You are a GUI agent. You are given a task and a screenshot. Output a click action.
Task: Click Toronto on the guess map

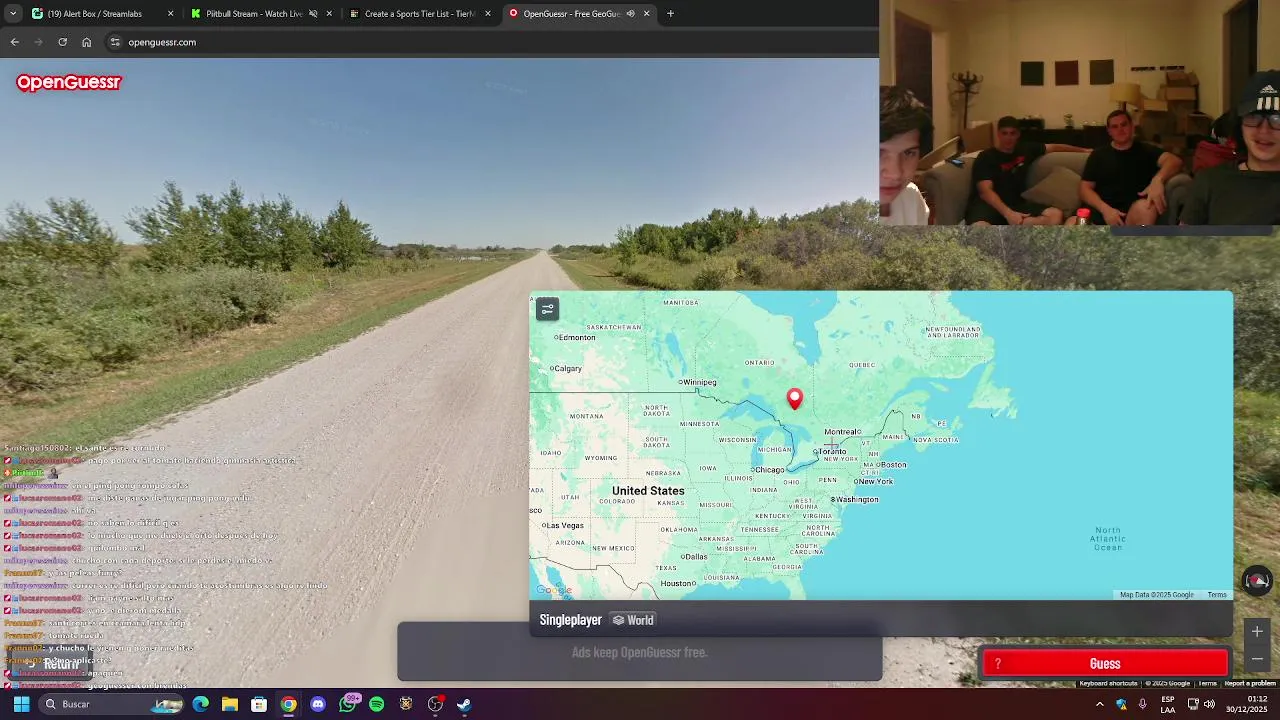coord(832,452)
